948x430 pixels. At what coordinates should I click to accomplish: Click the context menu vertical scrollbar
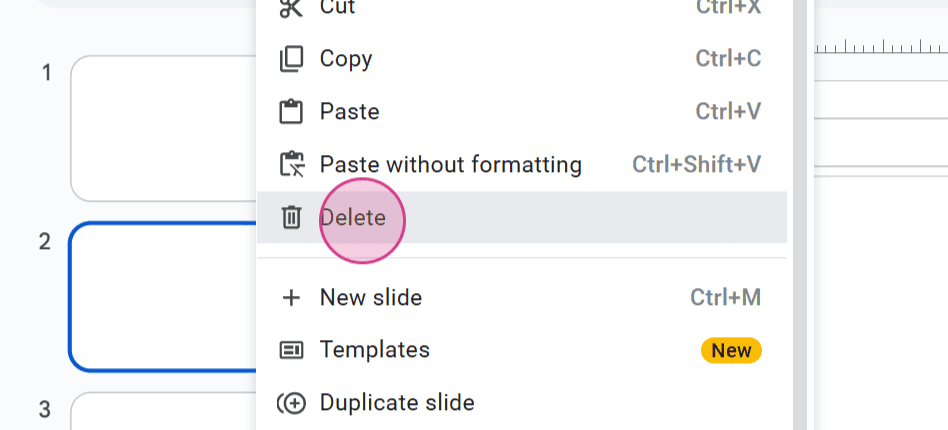point(800,215)
